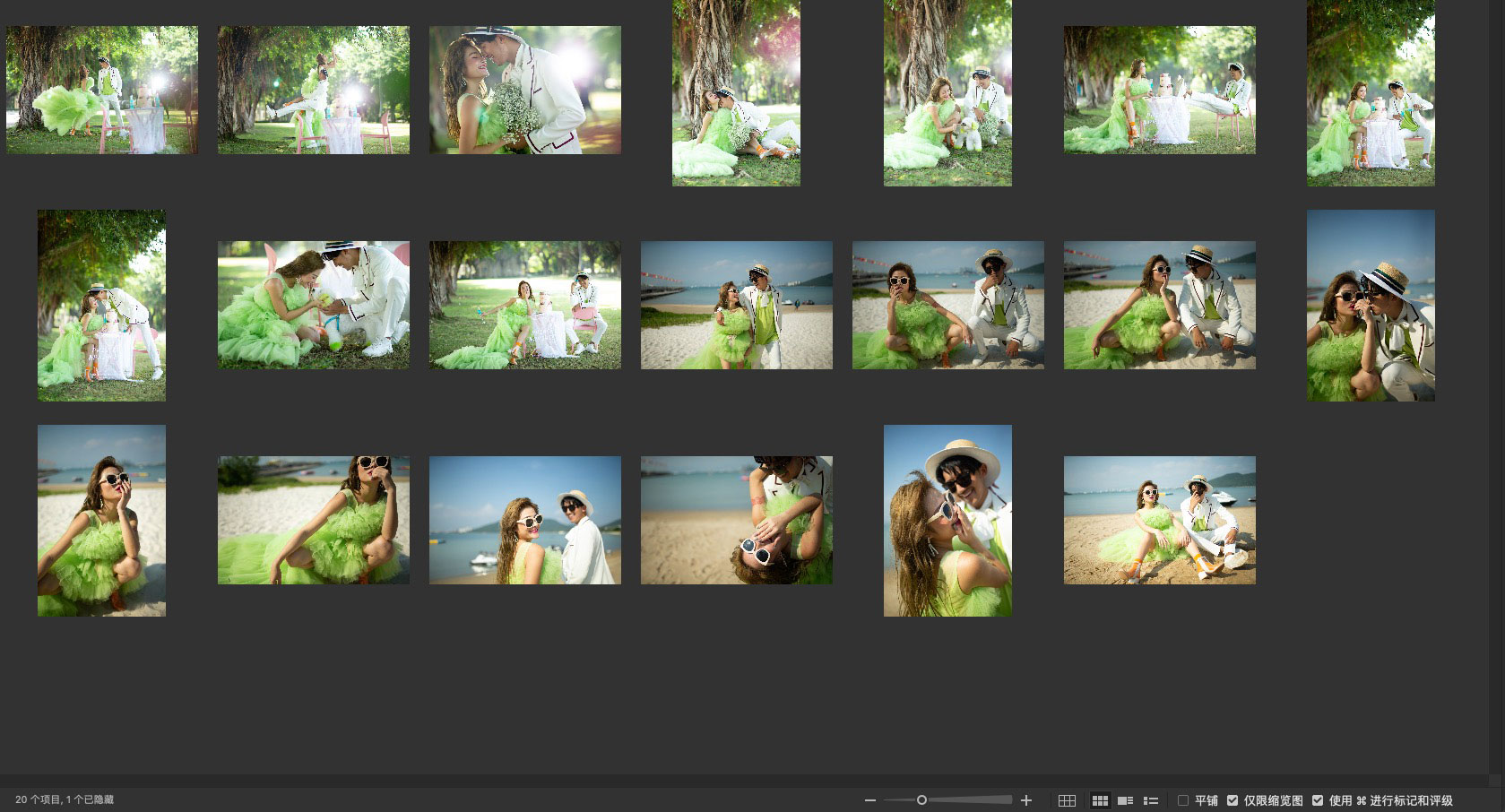Select landscape photo of couple standing on beach
This screenshot has height=812, width=1505.
736,305
